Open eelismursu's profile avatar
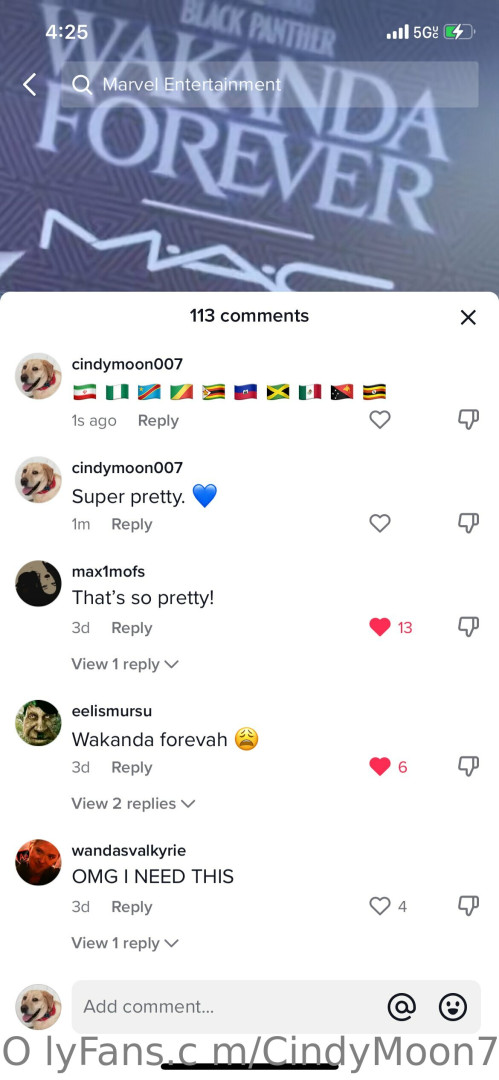The width and height of the screenshot is (499, 1080). click(39, 723)
